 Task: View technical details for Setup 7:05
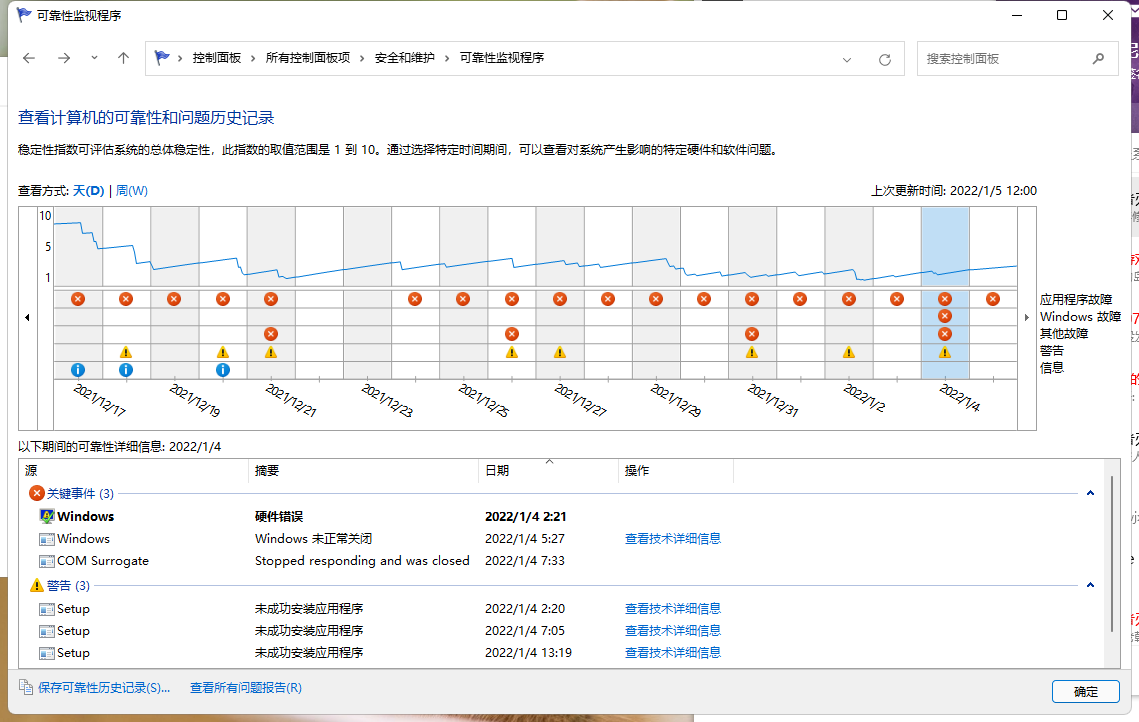(673, 630)
